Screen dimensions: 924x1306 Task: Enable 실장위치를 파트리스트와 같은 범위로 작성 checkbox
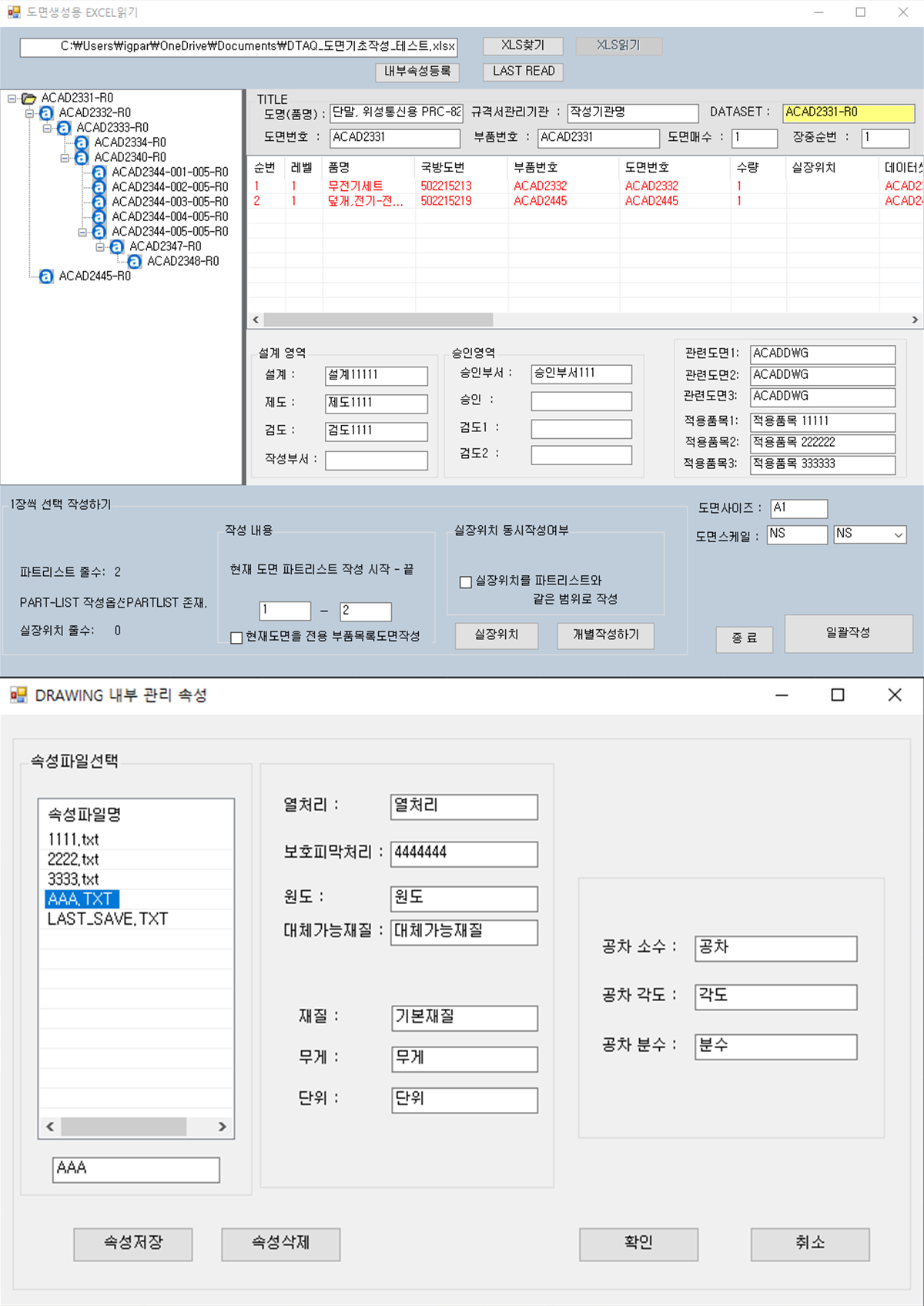click(466, 582)
